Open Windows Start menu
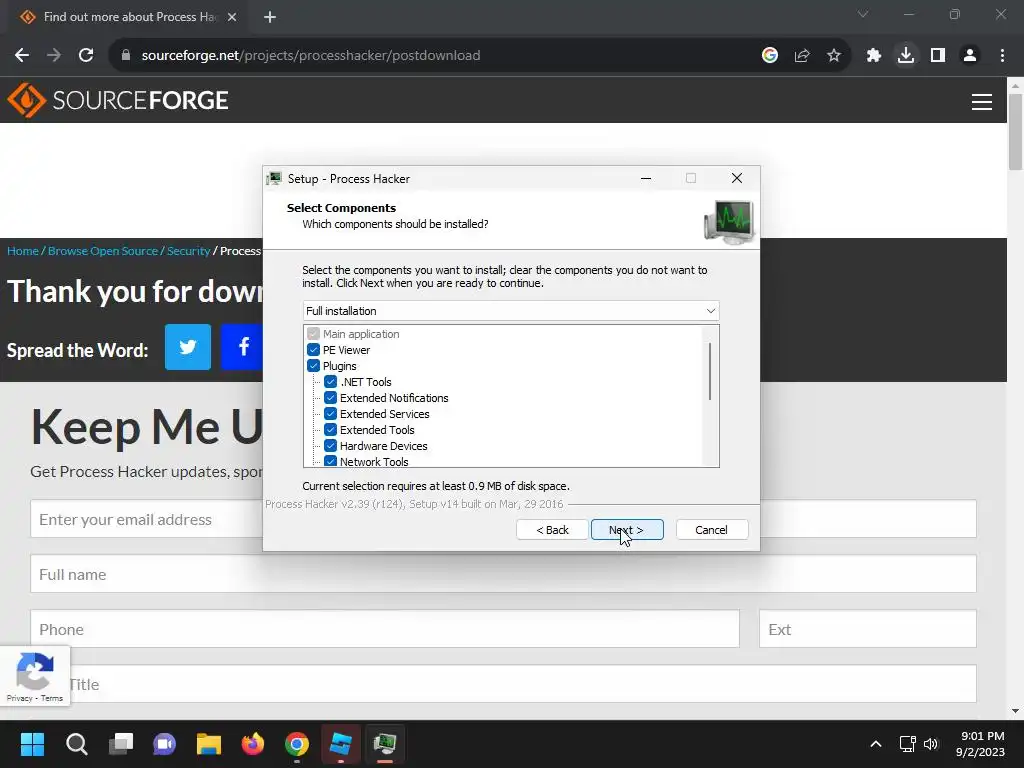1024x768 pixels. [32, 744]
